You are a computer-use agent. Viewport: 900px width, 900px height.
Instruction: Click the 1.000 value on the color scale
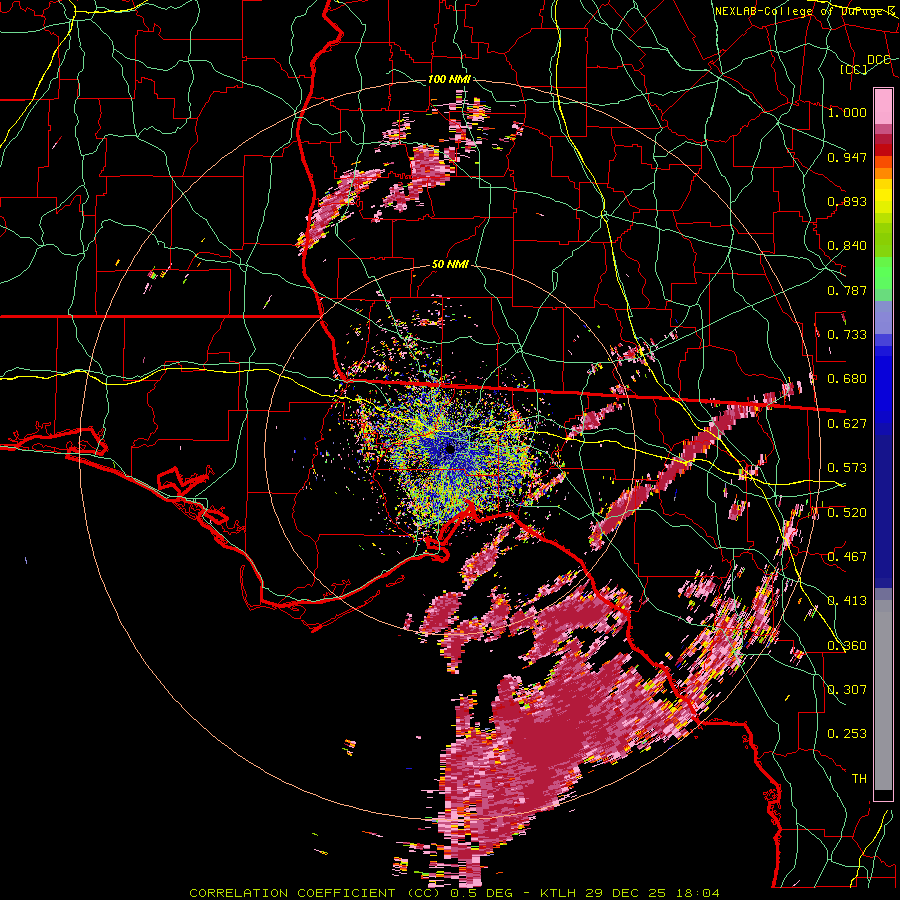pyautogui.click(x=847, y=112)
